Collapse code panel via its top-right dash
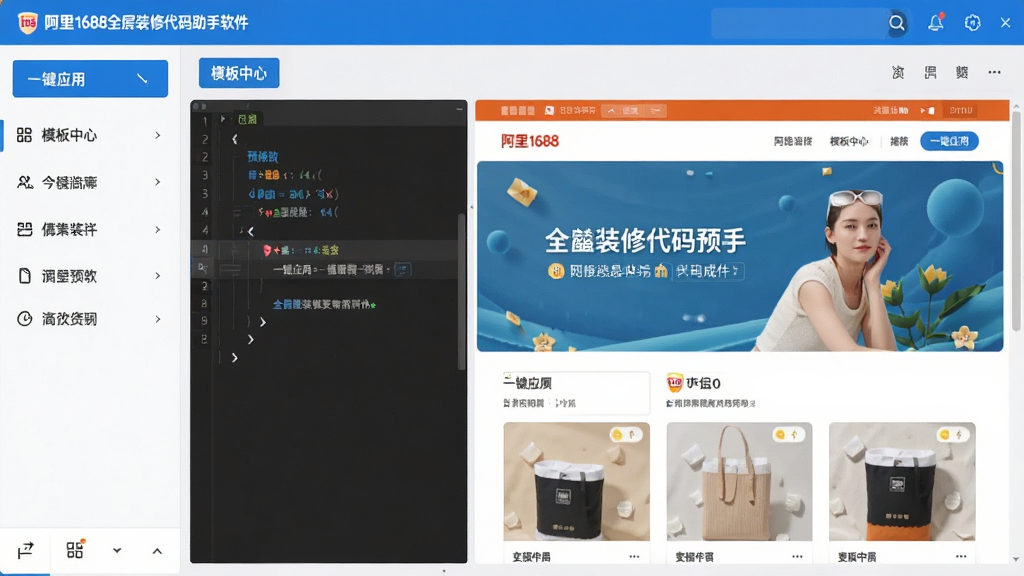 tap(459, 109)
